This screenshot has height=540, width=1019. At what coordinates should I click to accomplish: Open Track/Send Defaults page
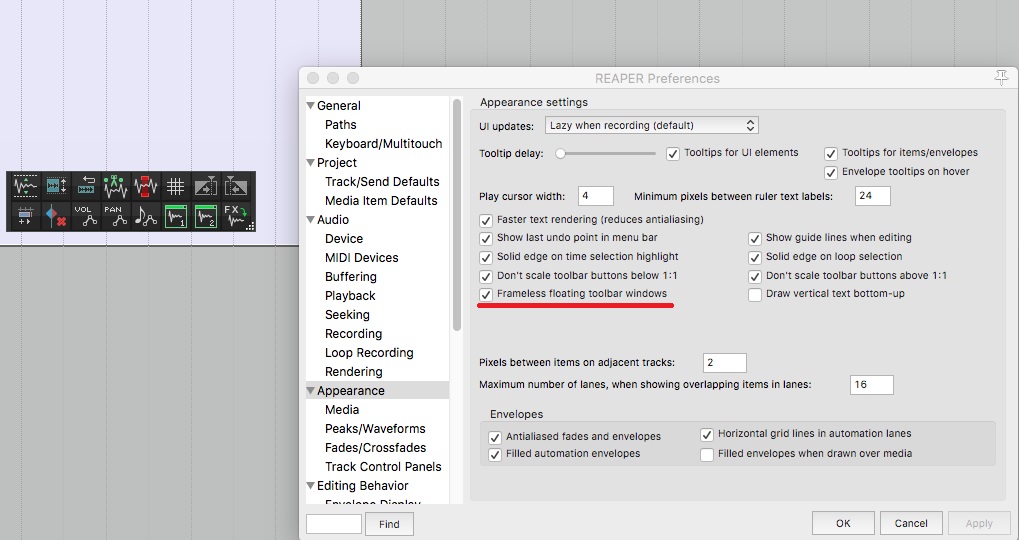pos(382,181)
